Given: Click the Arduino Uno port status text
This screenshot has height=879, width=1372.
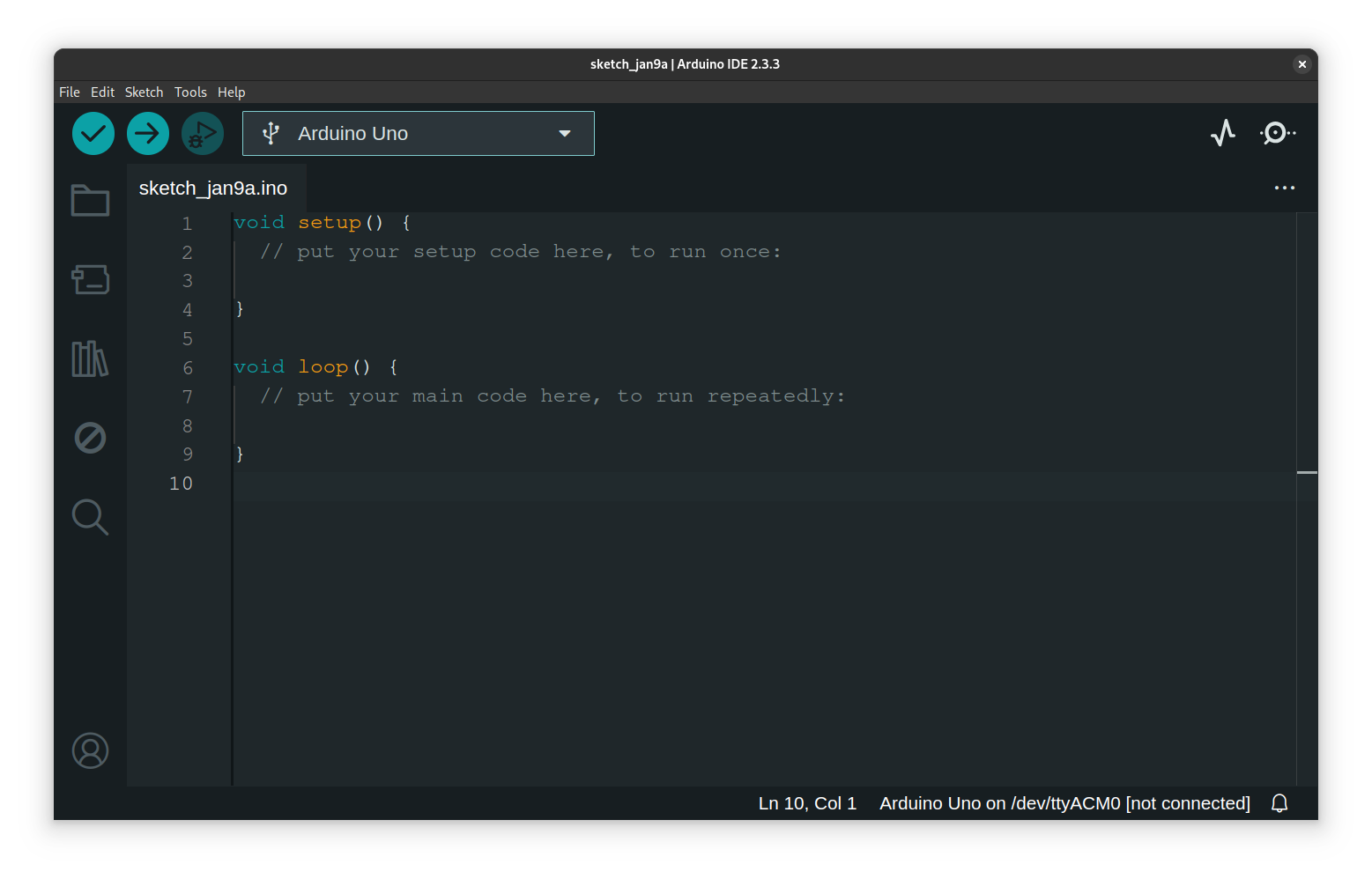Looking at the screenshot, I should point(1064,802).
